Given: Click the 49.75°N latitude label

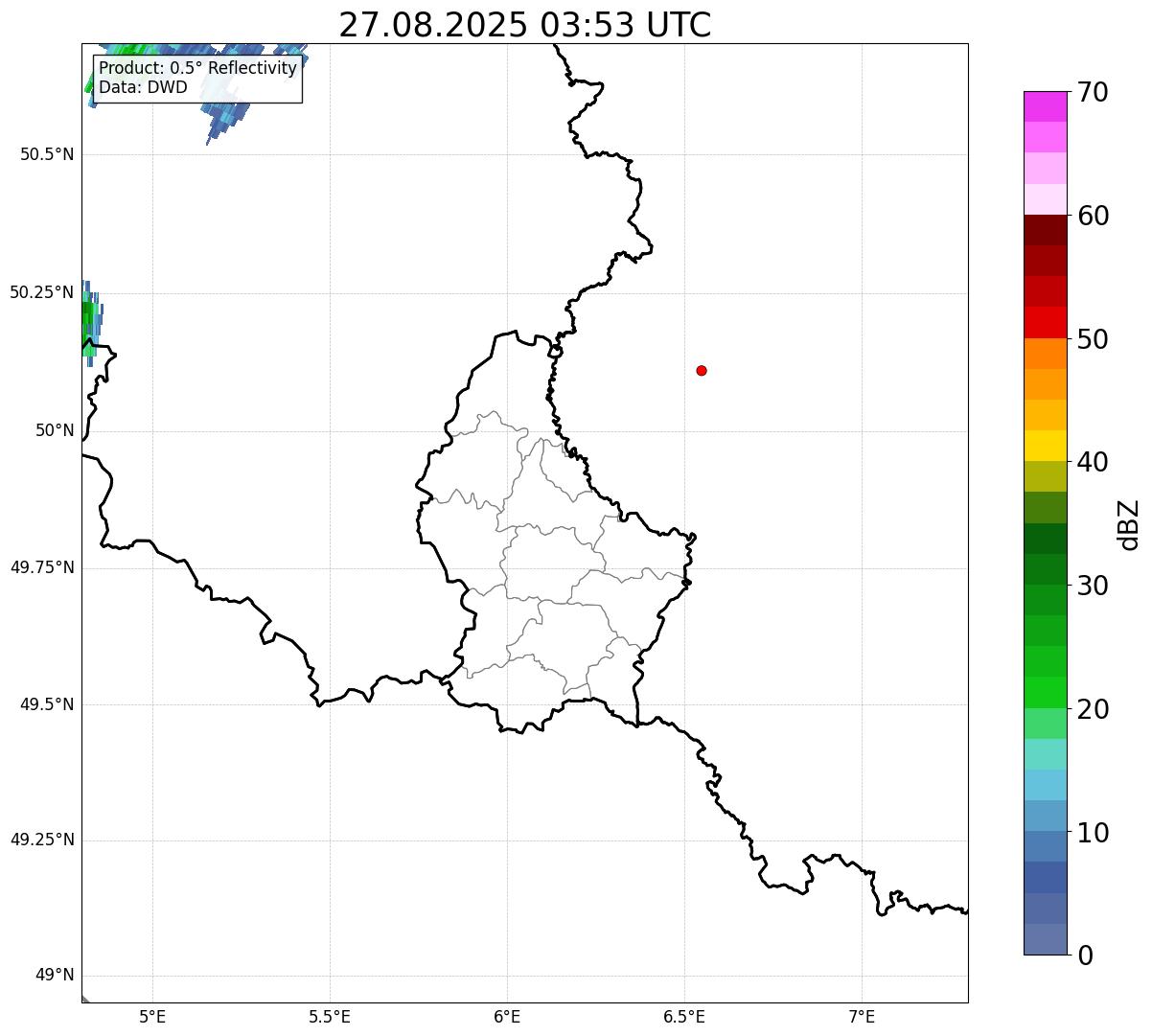Looking at the screenshot, I should tap(42, 567).
